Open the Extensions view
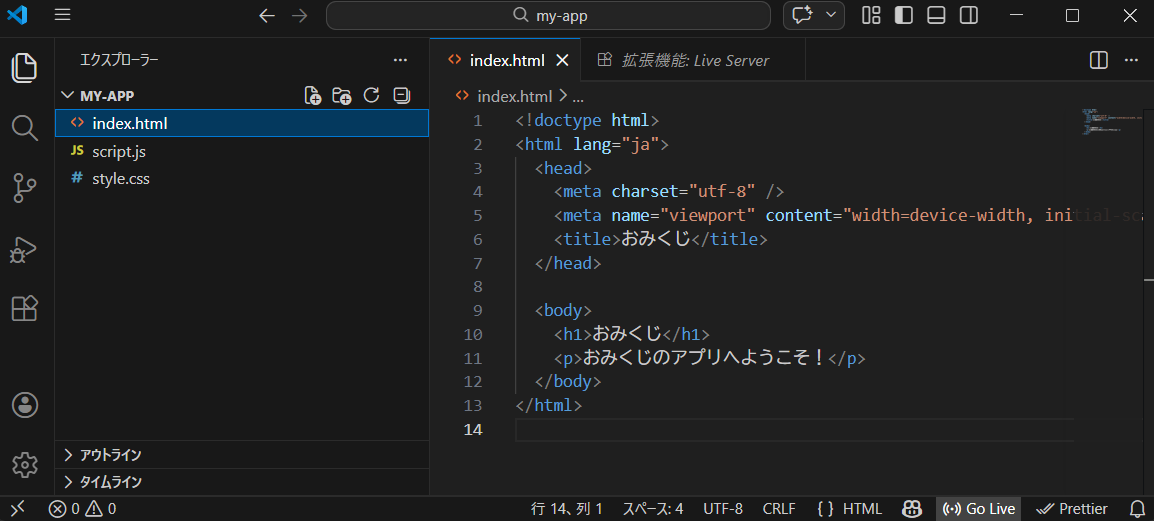Image resolution: width=1154 pixels, height=521 pixels. click(24, 308)
